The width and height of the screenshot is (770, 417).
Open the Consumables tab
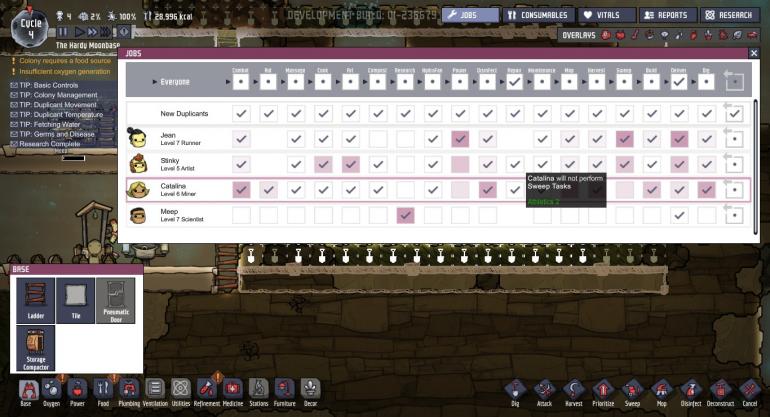539,15
